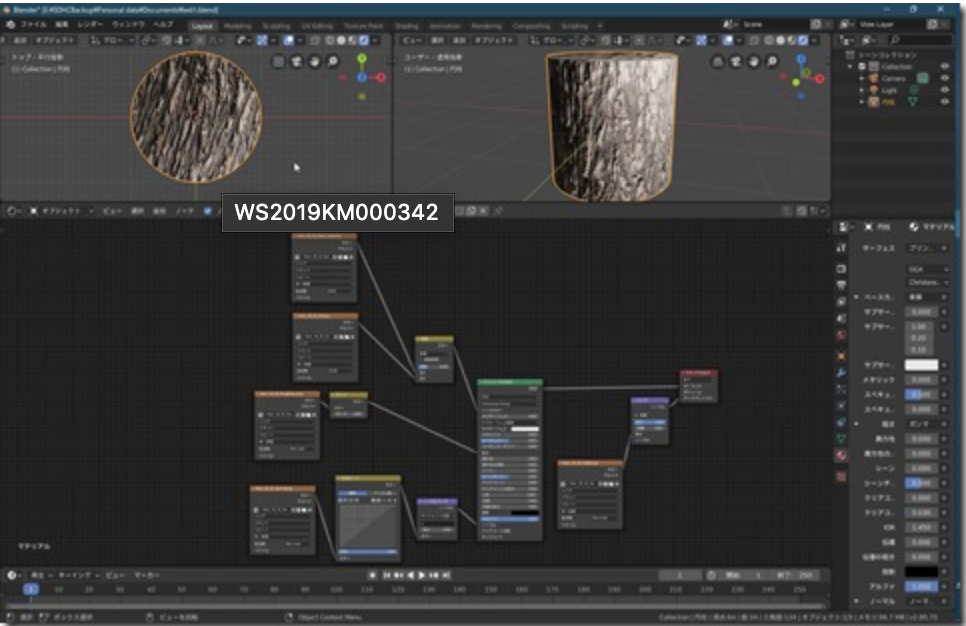Open the Material properties tab icon
Screen dimensions: 966x626
[x=842, y=456]
